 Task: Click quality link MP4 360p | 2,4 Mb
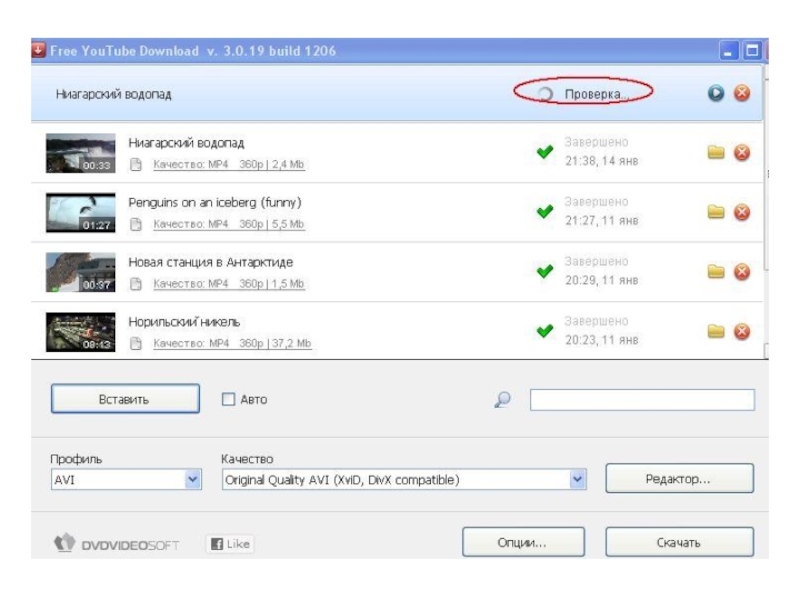(229, 164)
